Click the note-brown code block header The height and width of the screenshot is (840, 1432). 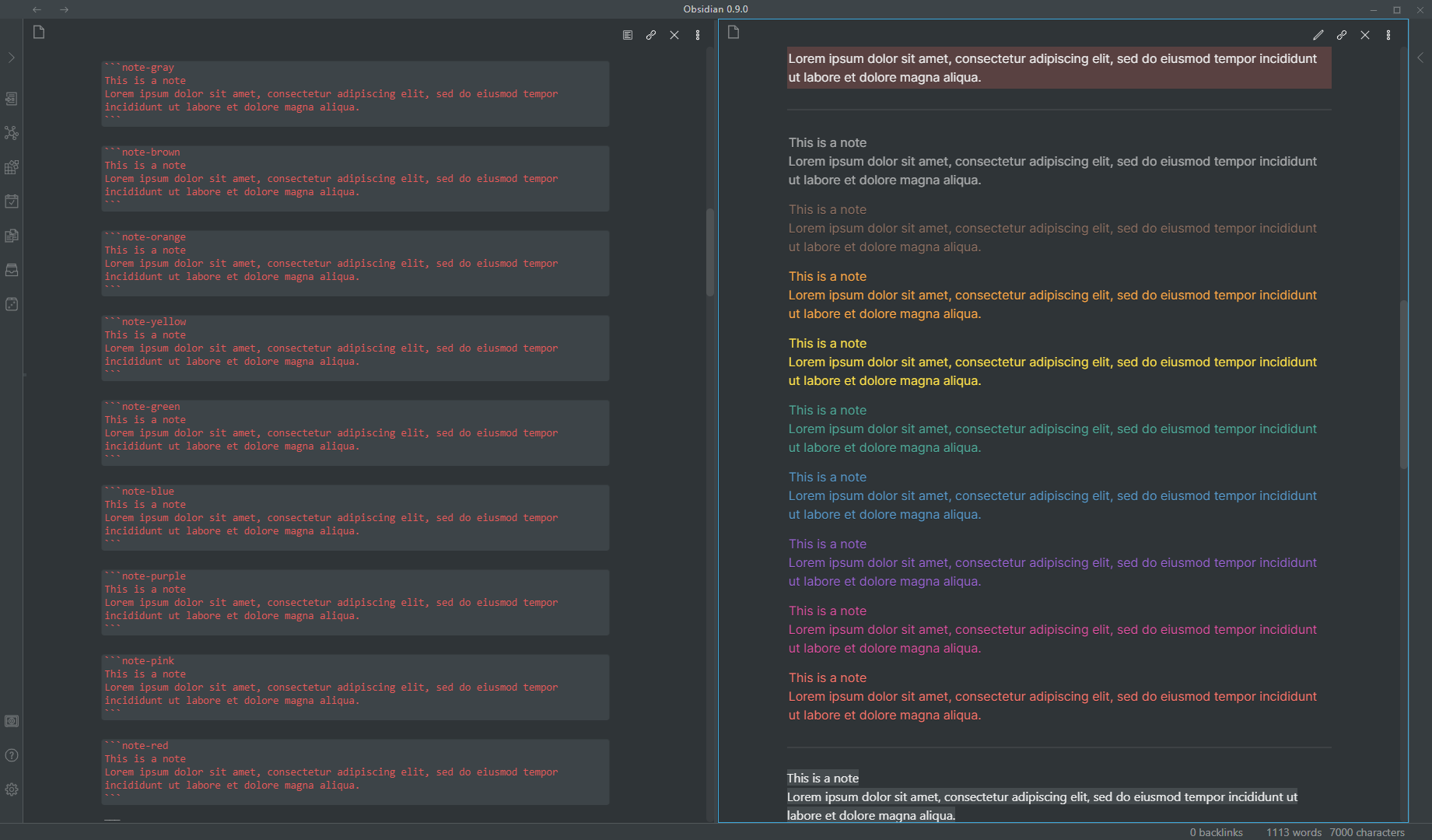(142, 152)
